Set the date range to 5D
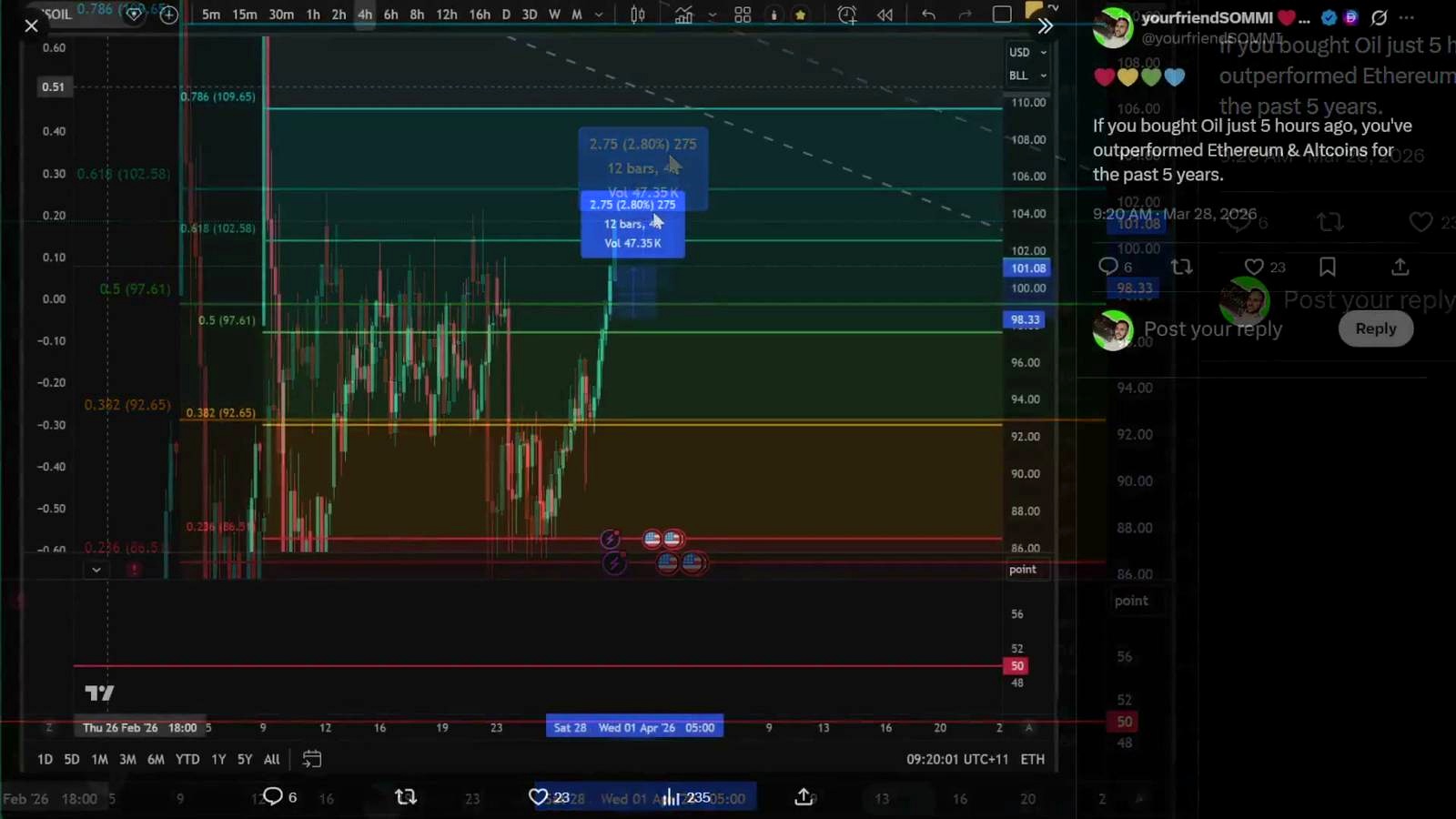1456x819 pixels. (72, 759)
